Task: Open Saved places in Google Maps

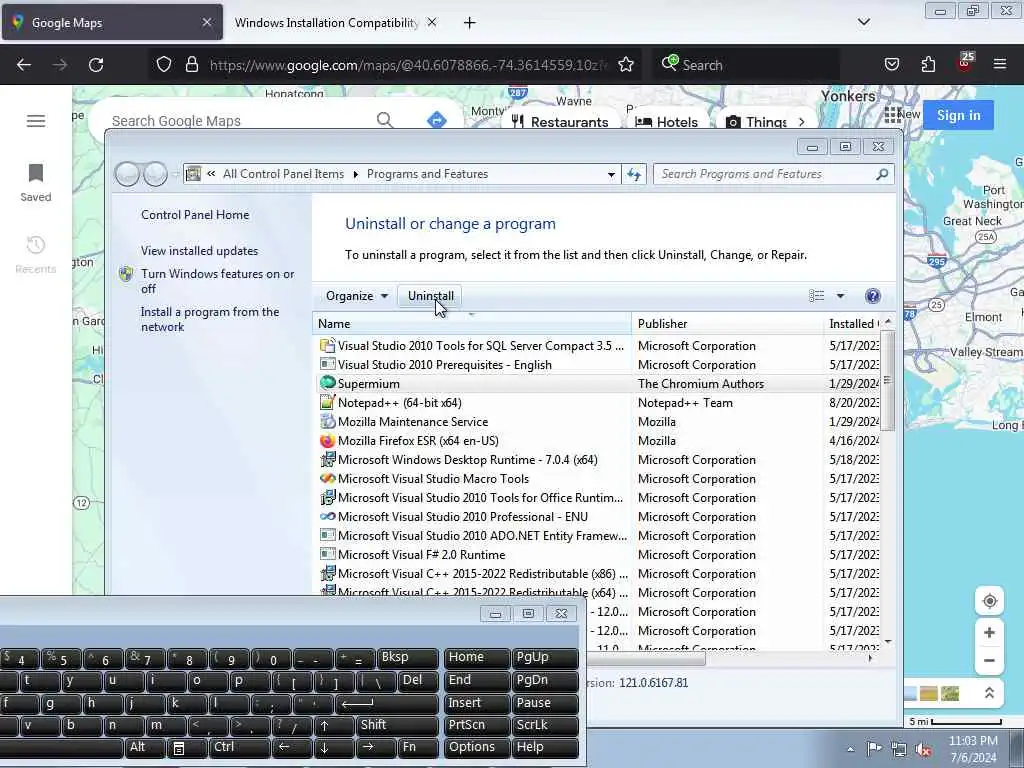Action: (35, 183)
